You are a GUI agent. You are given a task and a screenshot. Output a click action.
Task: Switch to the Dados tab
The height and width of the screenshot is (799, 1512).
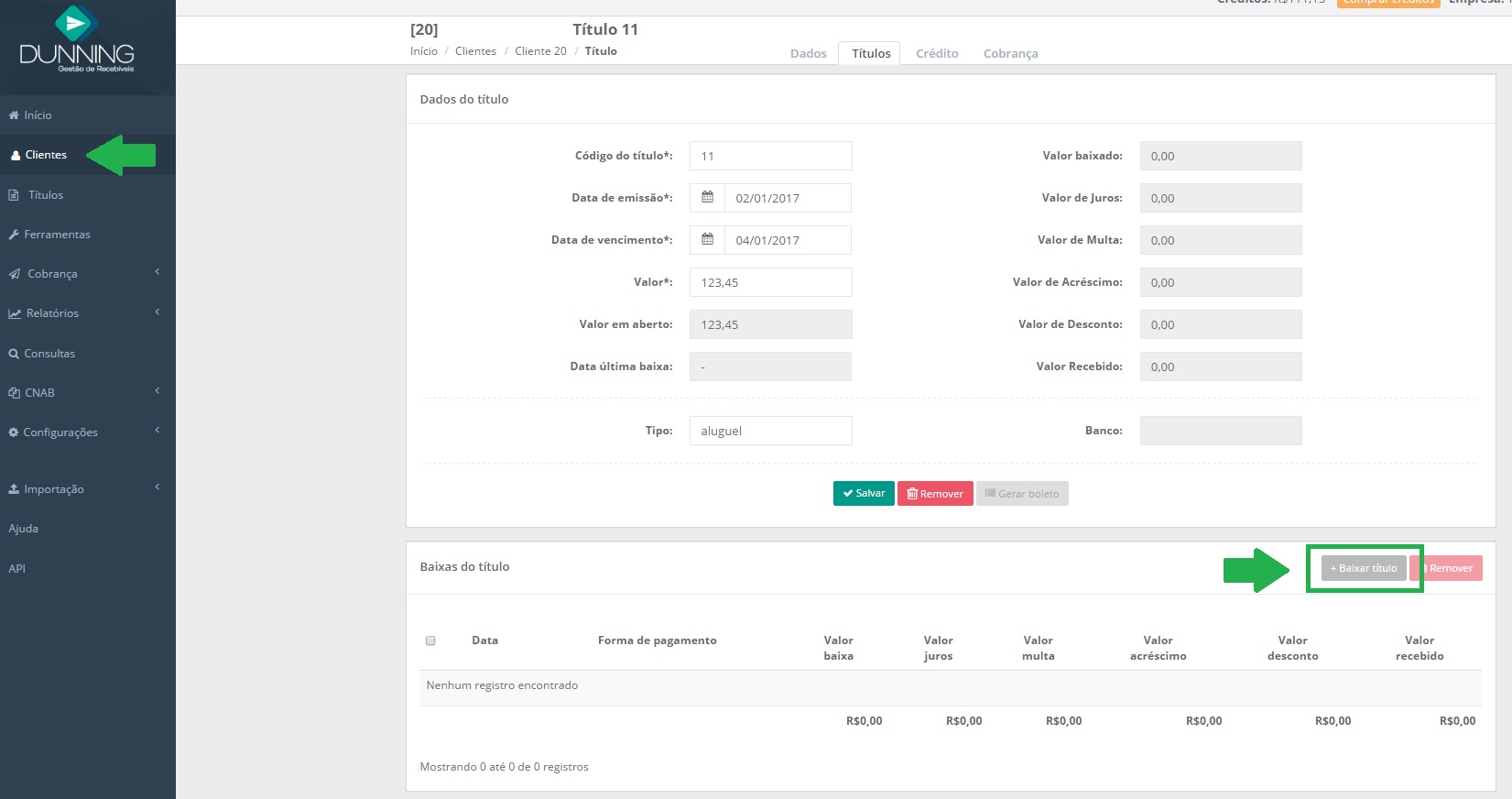pos(808,54)
